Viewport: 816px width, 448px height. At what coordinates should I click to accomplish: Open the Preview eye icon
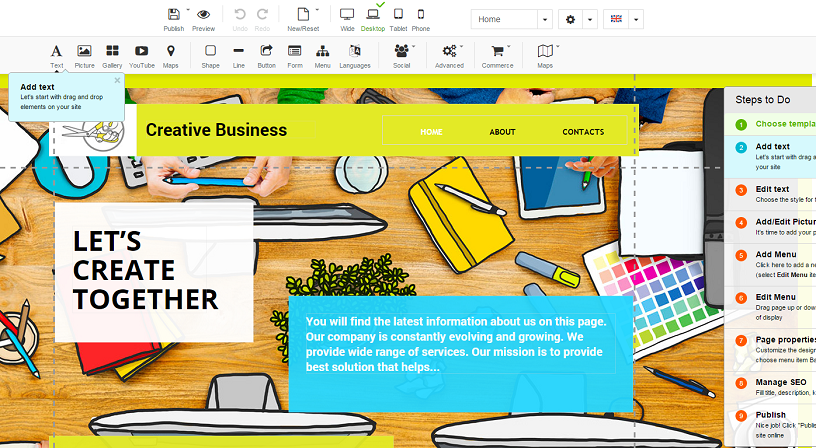(x=203, y=15)
